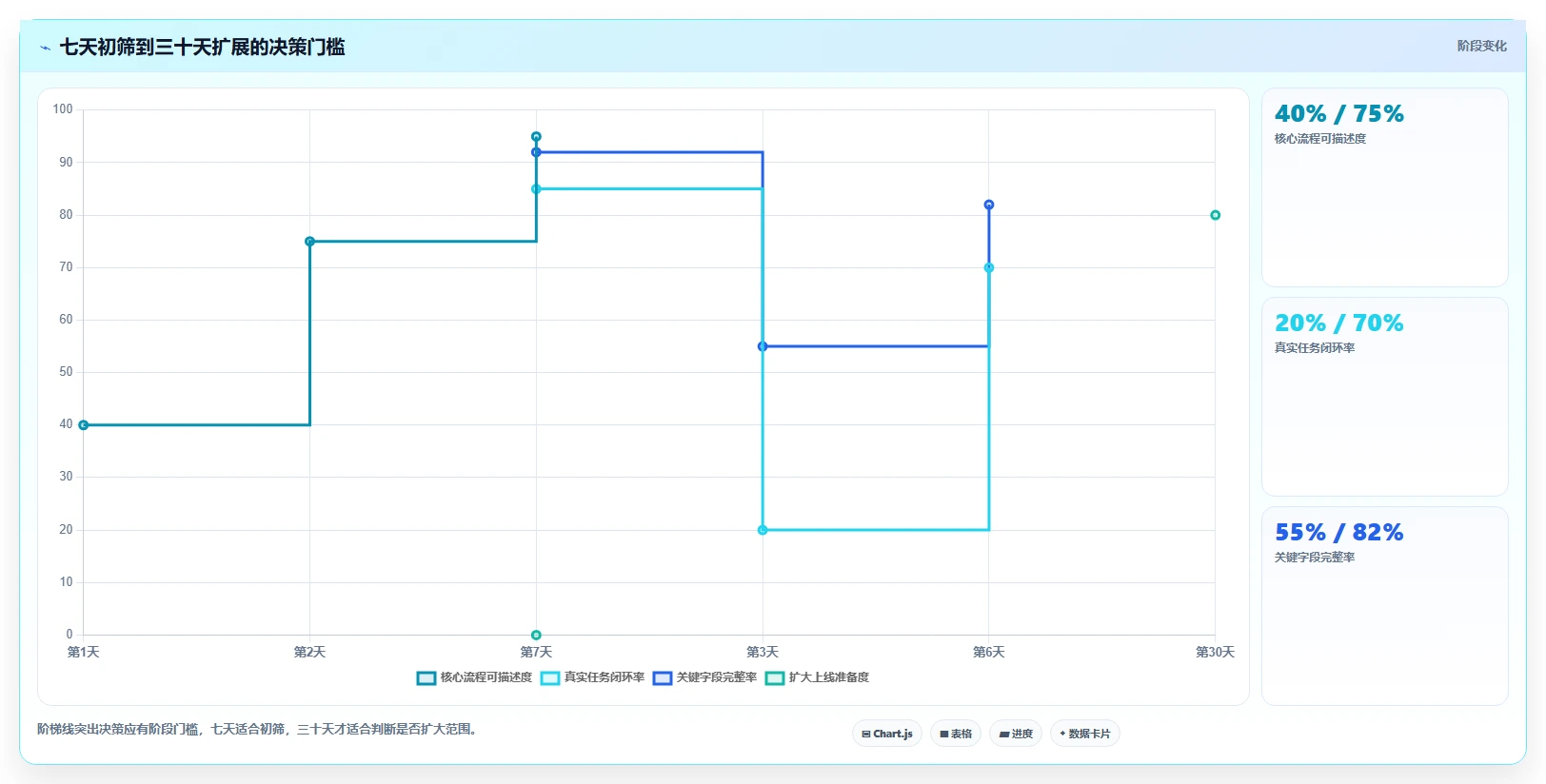Click the 数据卡片 chip
Screen dimensions: 1546x784
(1085, 734)
